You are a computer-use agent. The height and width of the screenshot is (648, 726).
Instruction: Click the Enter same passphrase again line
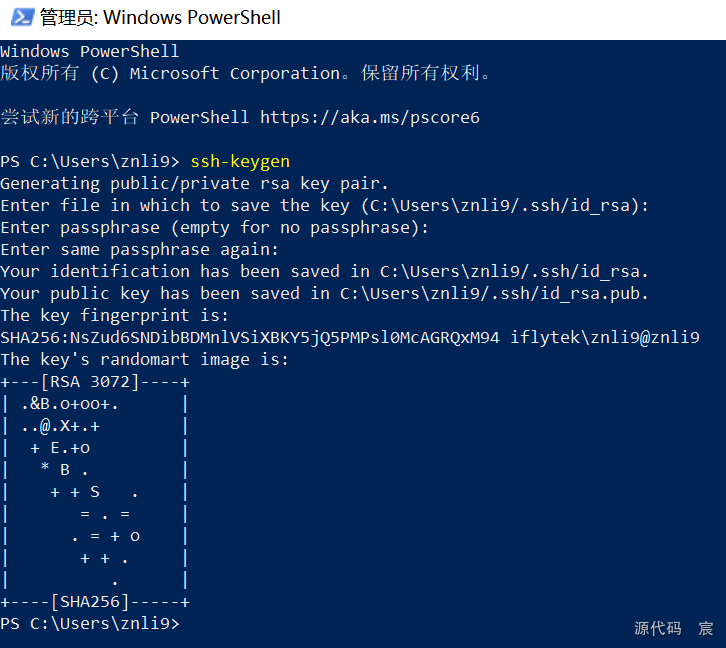point(139,249)
